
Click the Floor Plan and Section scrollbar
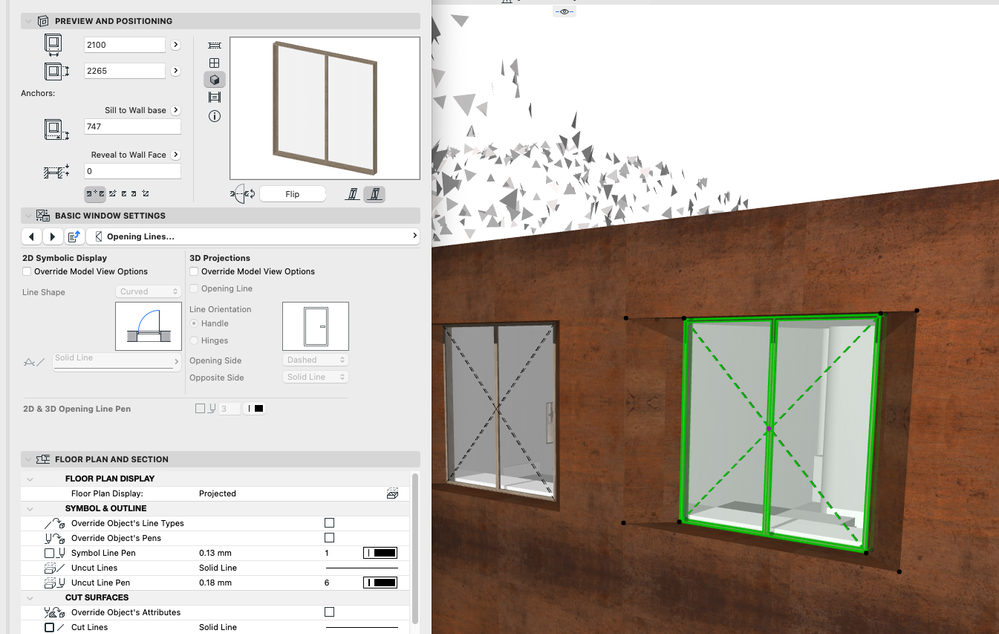click(x=415, y=548)
